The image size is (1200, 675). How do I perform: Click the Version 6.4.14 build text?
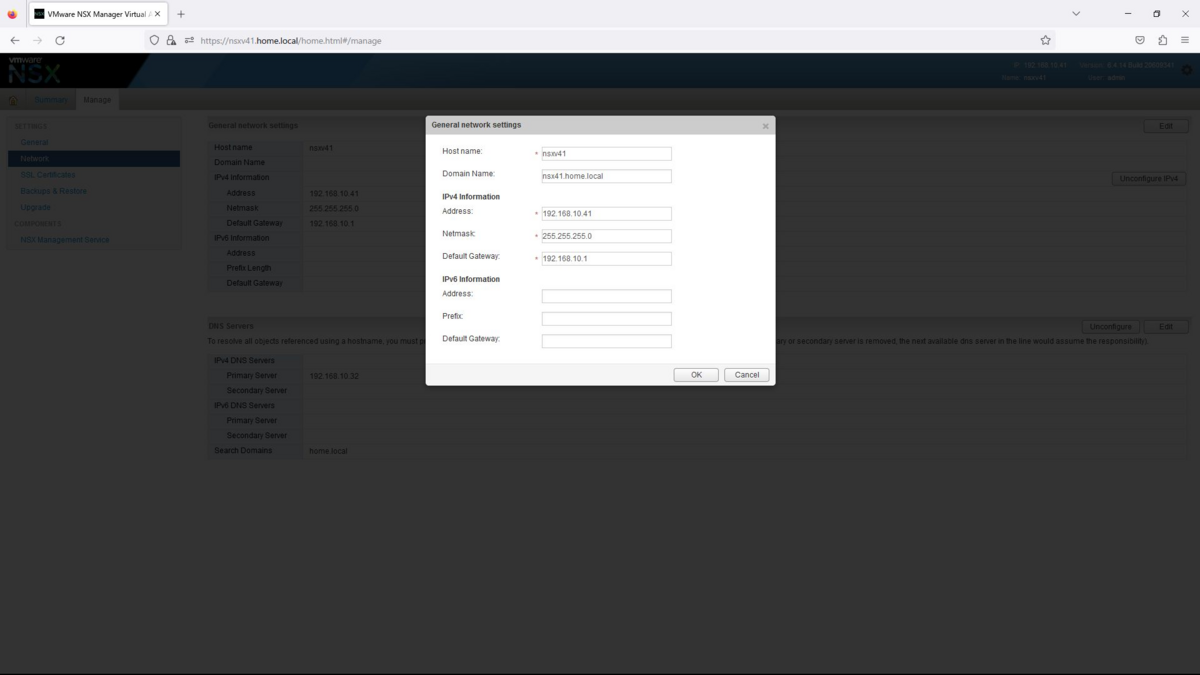[x=1127, y=65]
